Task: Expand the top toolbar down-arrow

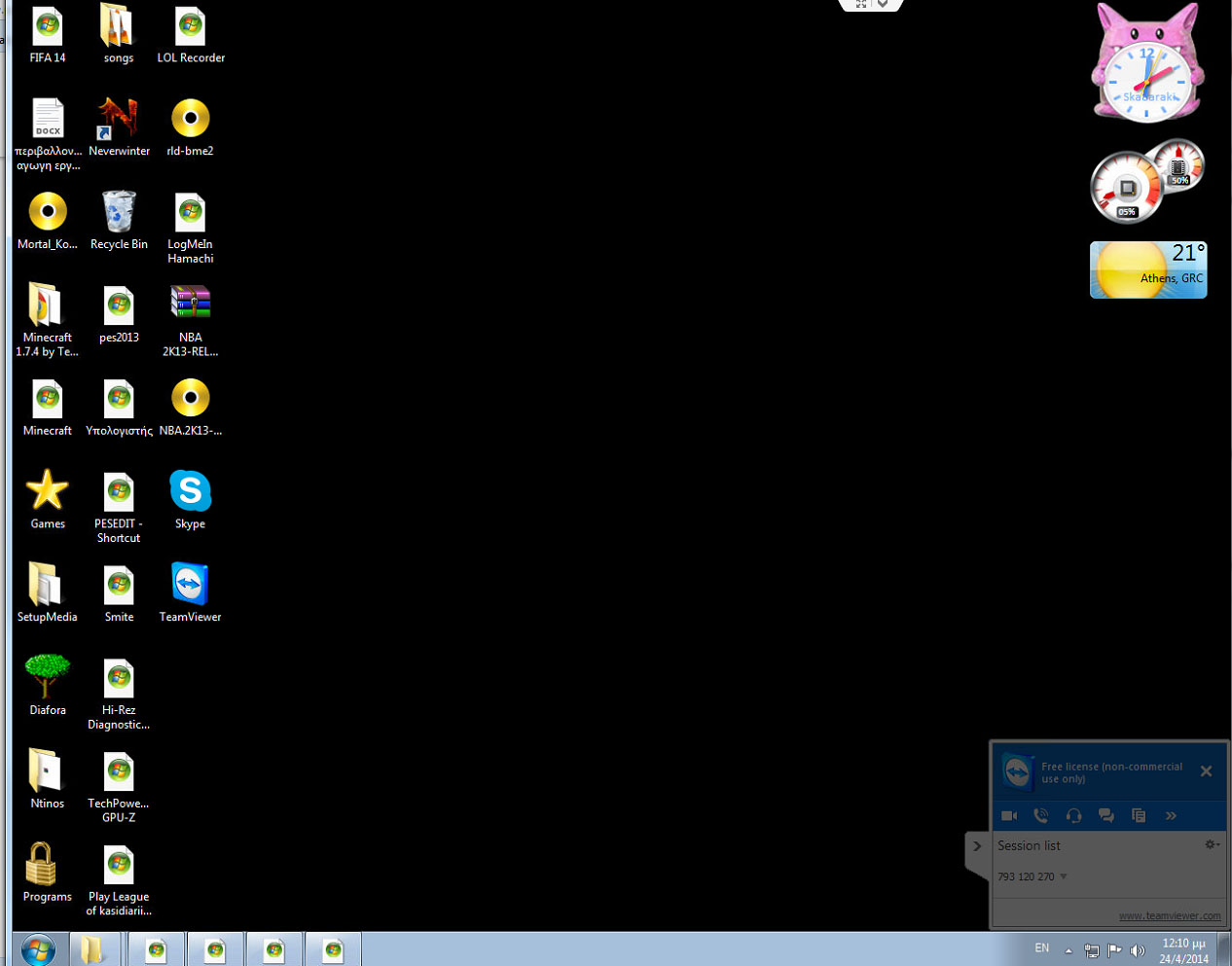Action: (883, 4)
